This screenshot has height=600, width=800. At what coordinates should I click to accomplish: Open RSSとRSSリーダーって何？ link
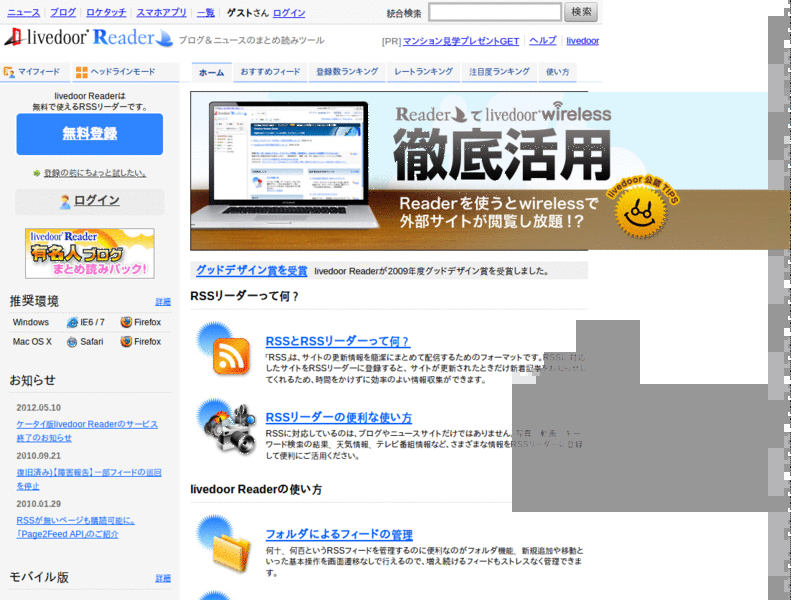(x=337, y=341)
